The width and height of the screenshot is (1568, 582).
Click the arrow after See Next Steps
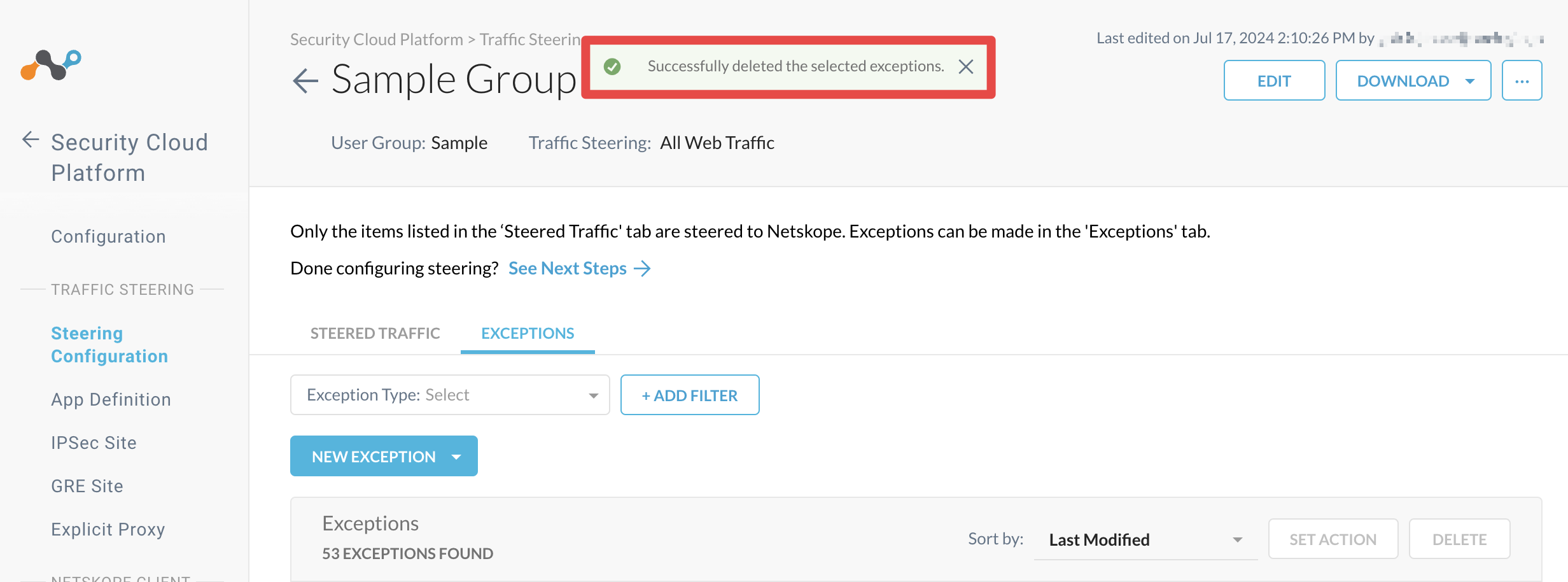click(643, 268)
